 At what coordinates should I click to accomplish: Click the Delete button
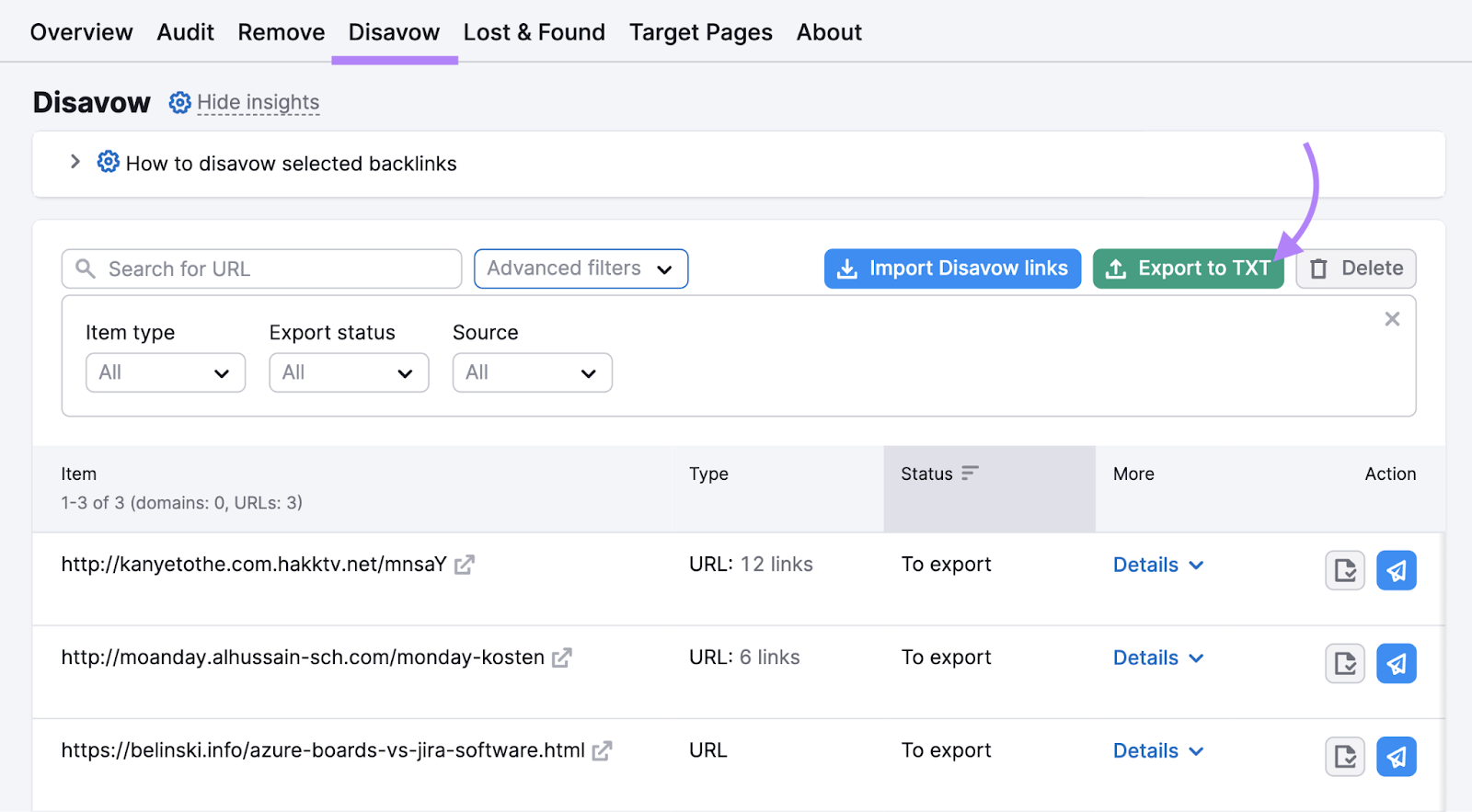pos(1355,269)
